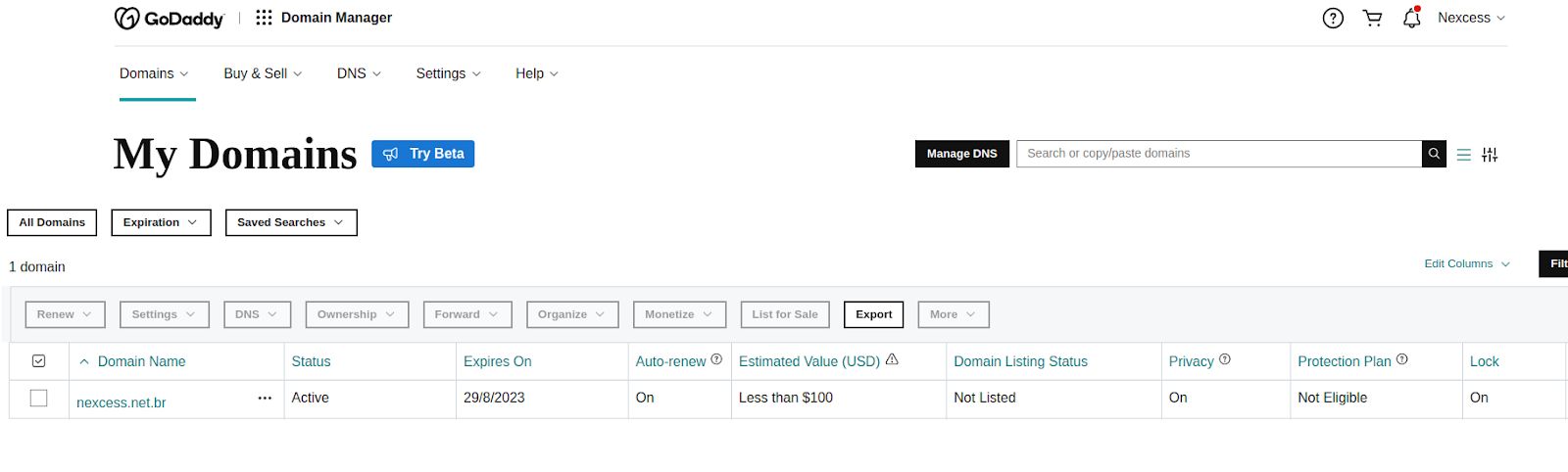The width and height of the screenshot is (1568, 472).
Task: Open the Renew dropdown
Action: [65, 314]
